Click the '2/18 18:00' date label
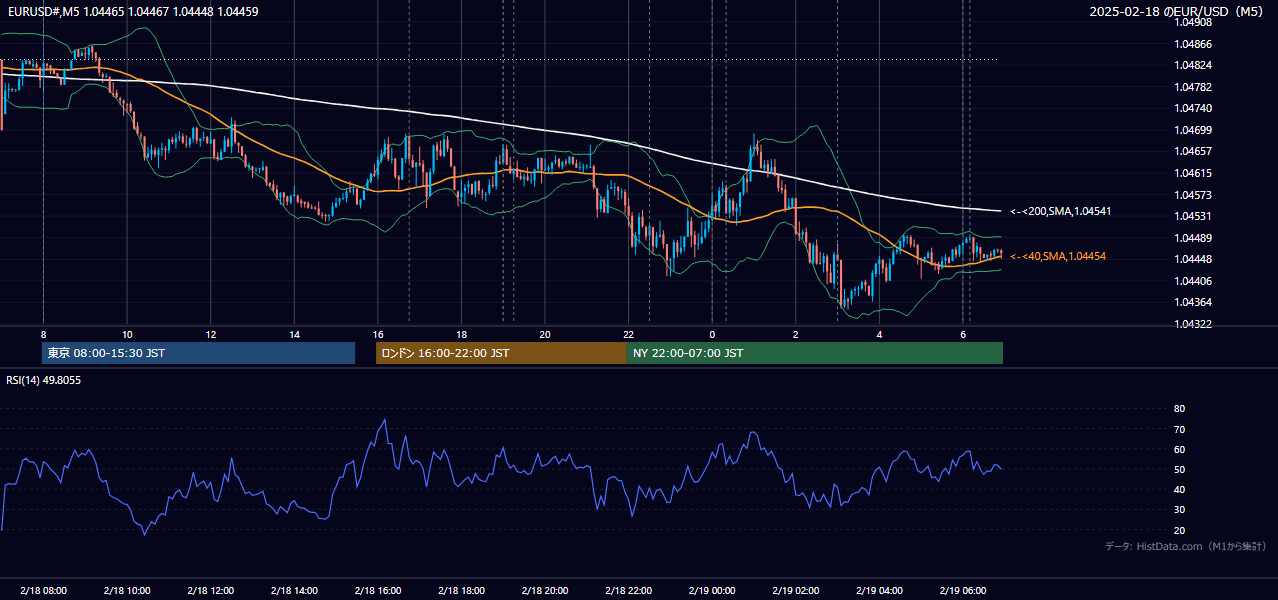The image size is (1278, 600). coord(461,591)
